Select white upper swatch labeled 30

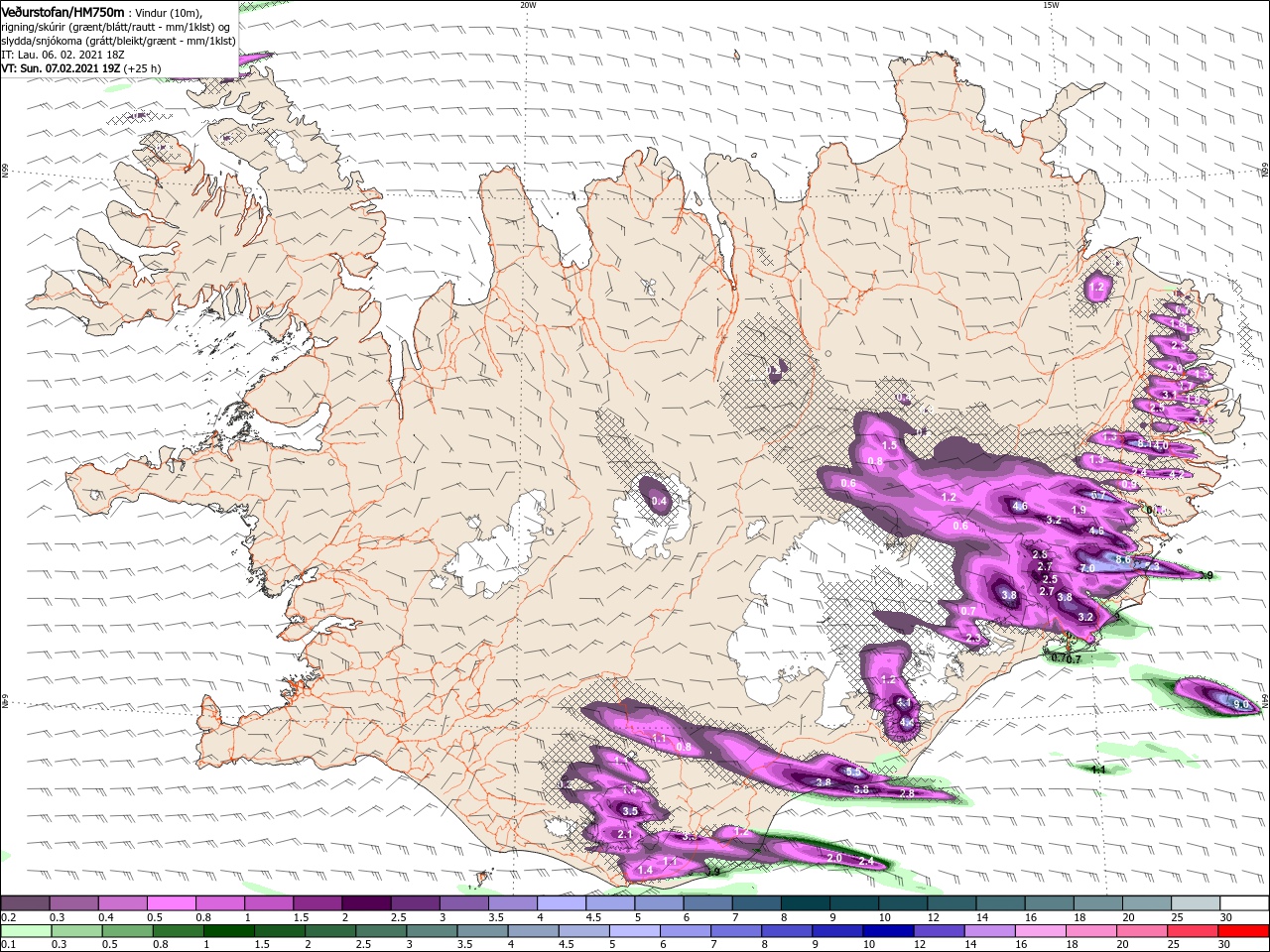pyautogui.click(x=1244, y=903)
